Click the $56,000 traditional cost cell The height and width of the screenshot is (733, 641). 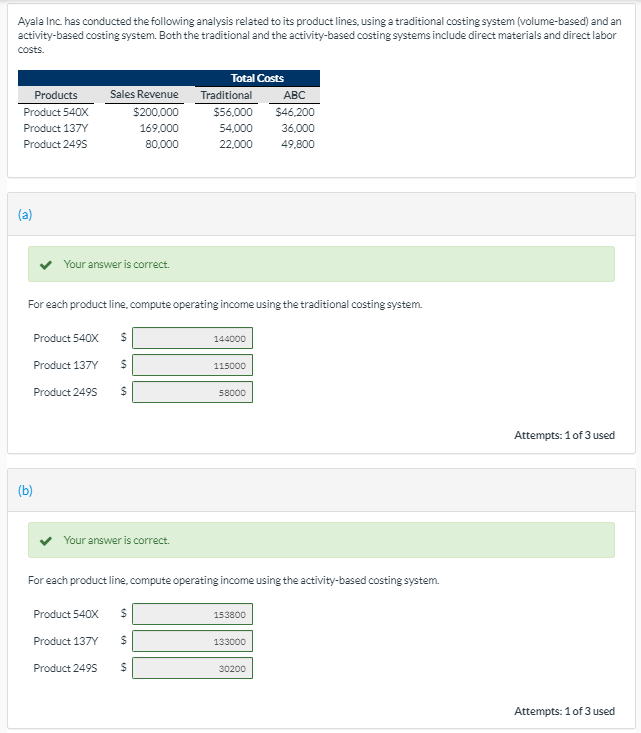click(233, 112)
